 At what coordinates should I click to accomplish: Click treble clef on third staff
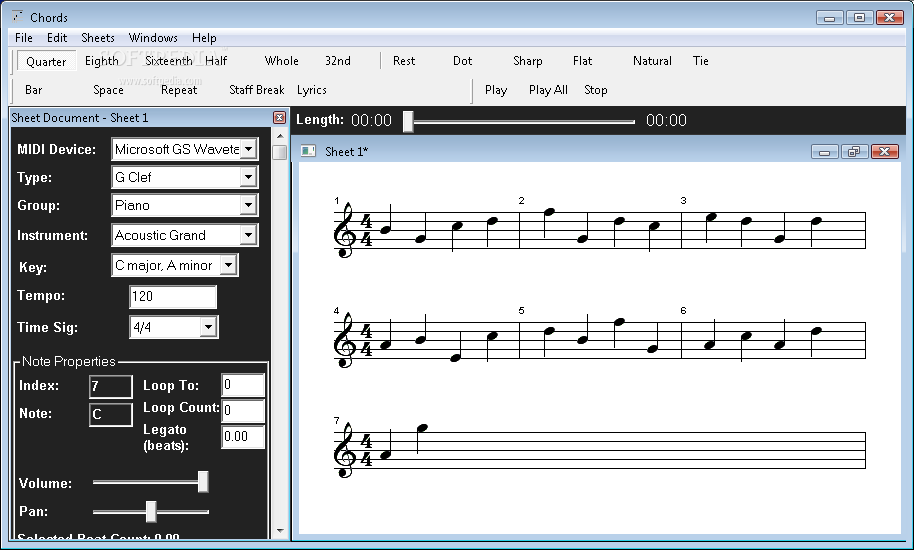pos(344,450)
